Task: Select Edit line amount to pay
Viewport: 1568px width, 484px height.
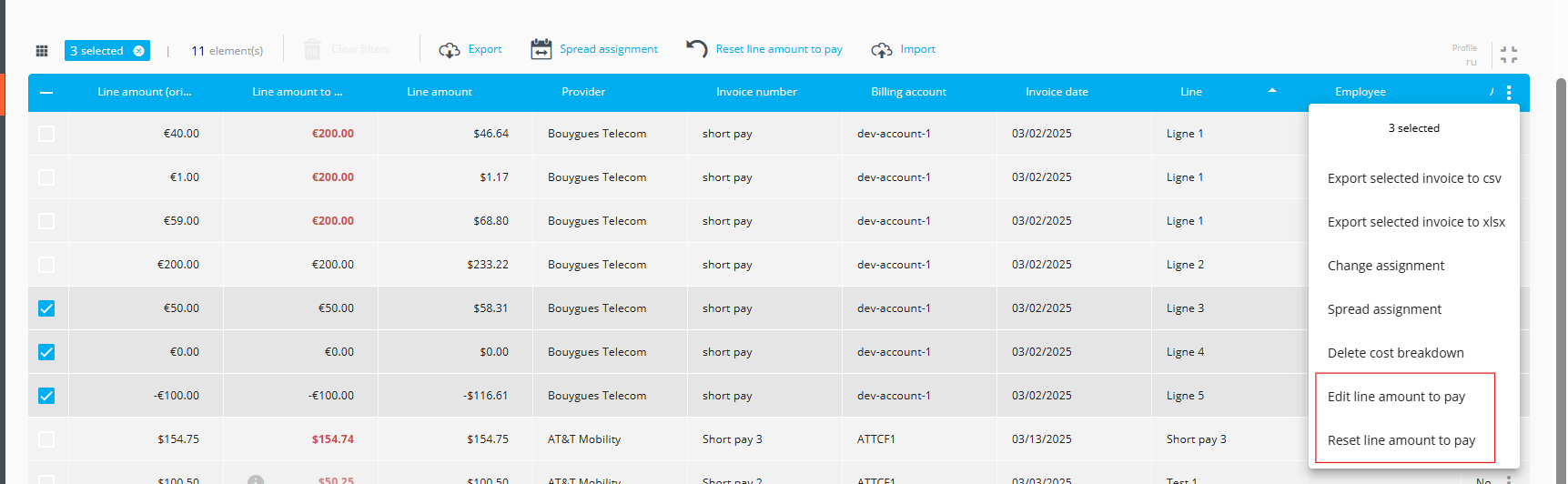Action: pos(1396,397)
